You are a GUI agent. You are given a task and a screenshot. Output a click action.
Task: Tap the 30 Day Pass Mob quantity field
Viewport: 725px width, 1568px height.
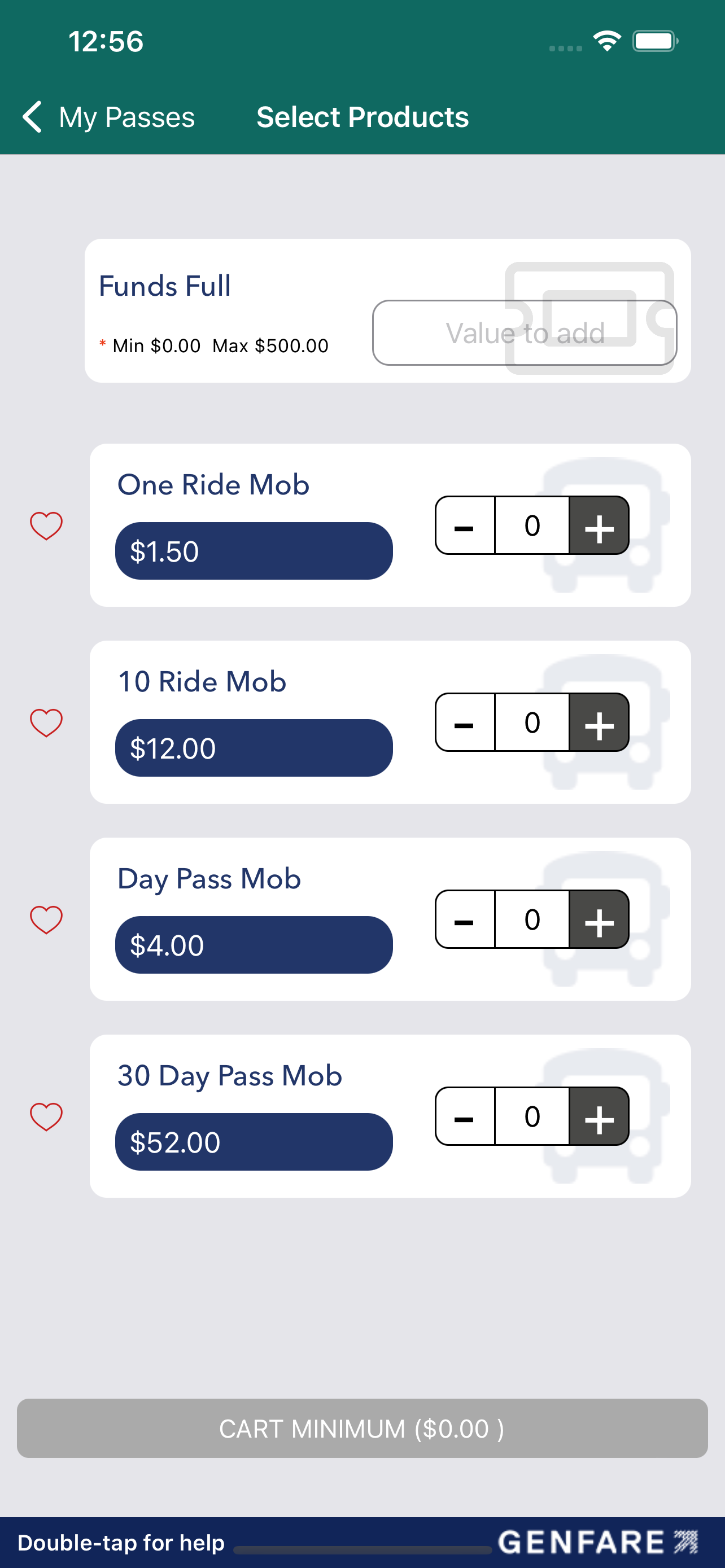532,1116
